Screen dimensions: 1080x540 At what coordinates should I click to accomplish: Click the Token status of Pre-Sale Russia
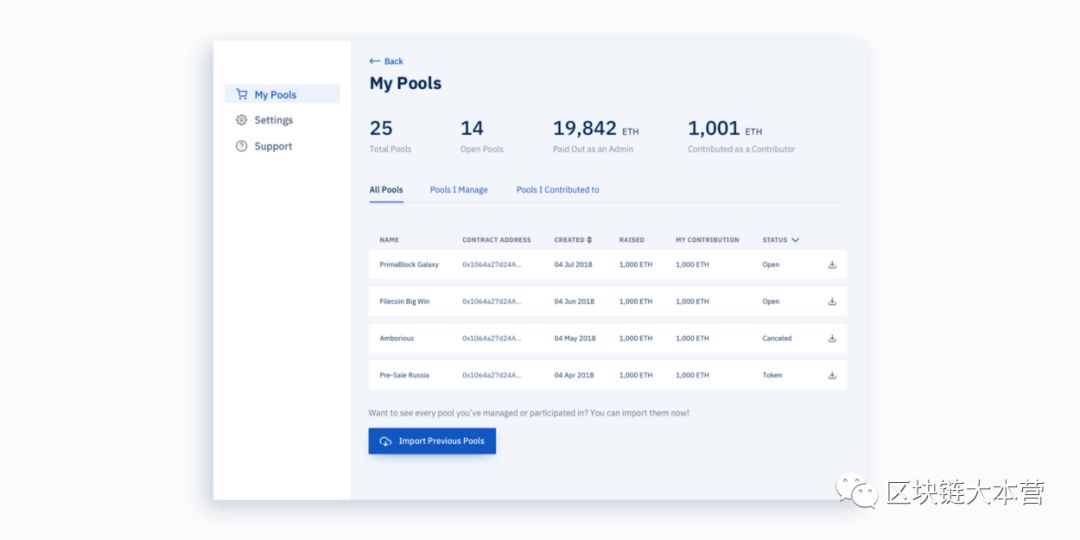(772, 375)
